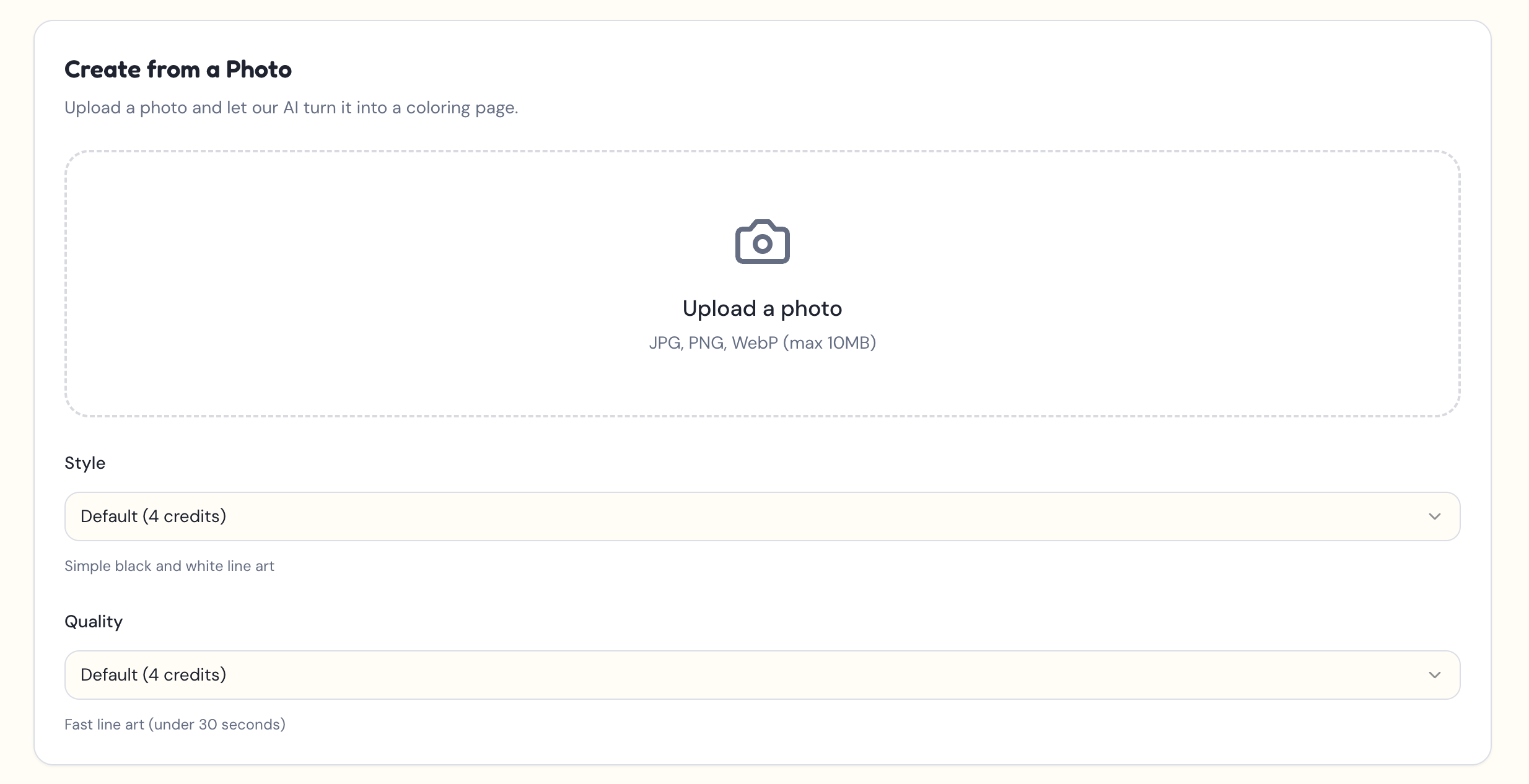Open the photo upload dropzone
This screenshot has height=784, width=1529.
pyautogui.click(x=762, y=285)
